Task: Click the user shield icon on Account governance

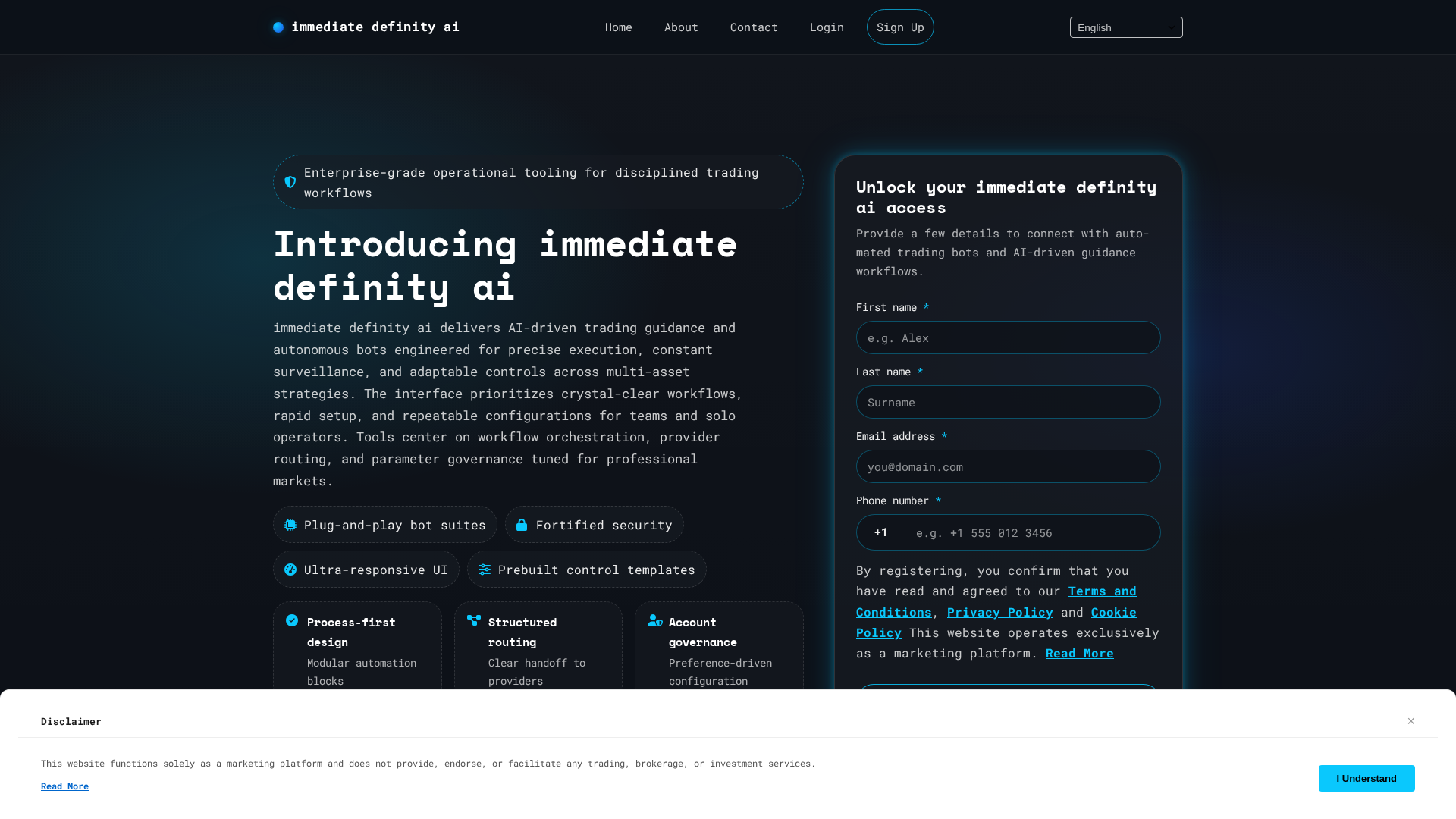Action: point(655,620)
